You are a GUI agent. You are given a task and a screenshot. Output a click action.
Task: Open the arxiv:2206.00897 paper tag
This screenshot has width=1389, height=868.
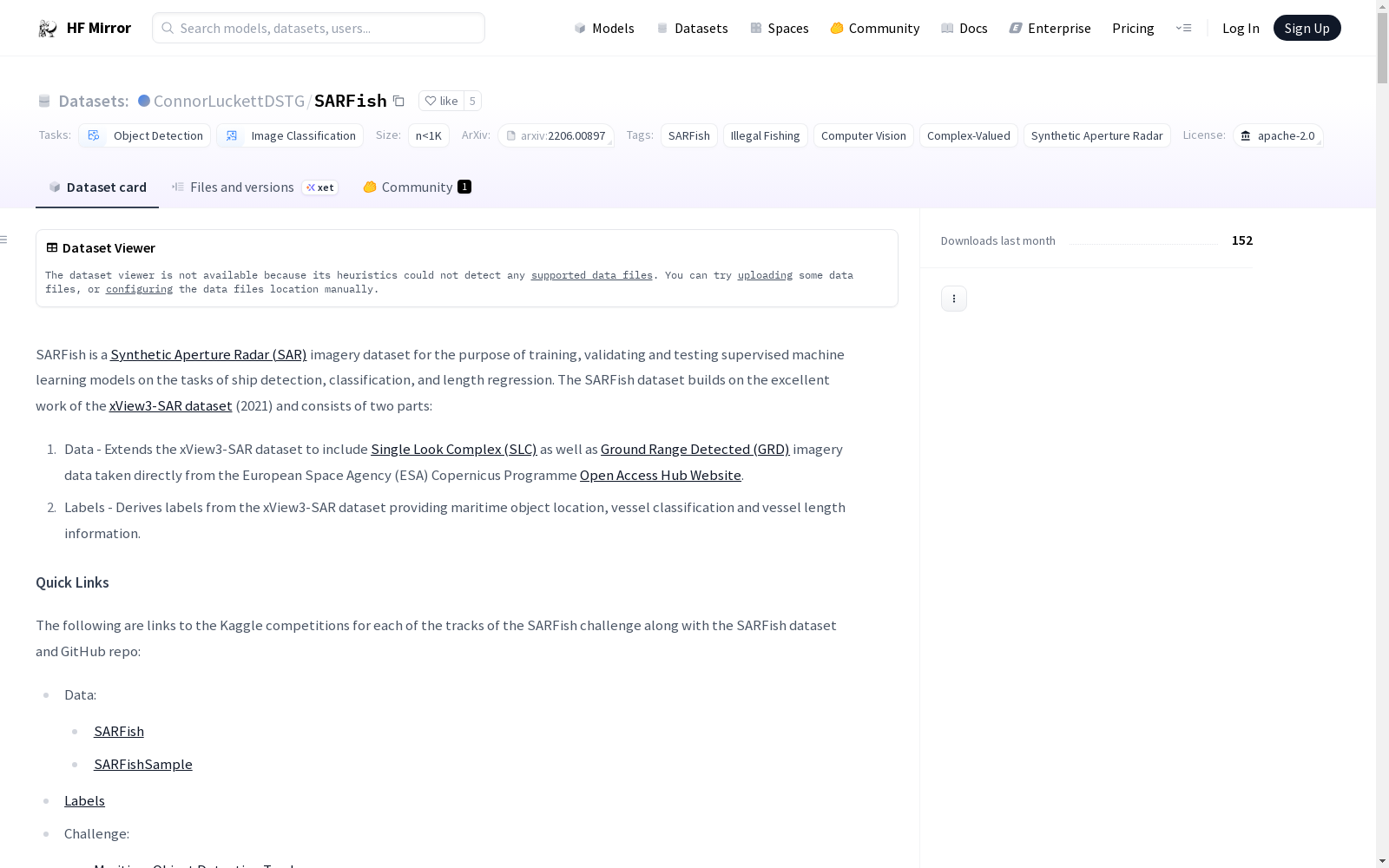point(556,135)
